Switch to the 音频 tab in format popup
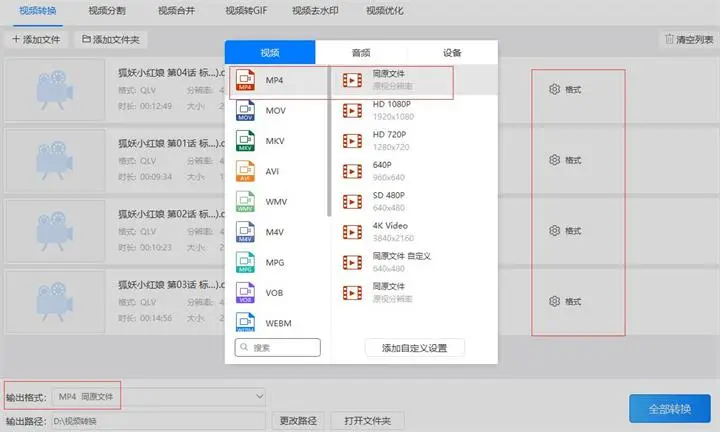 point(361,52)
